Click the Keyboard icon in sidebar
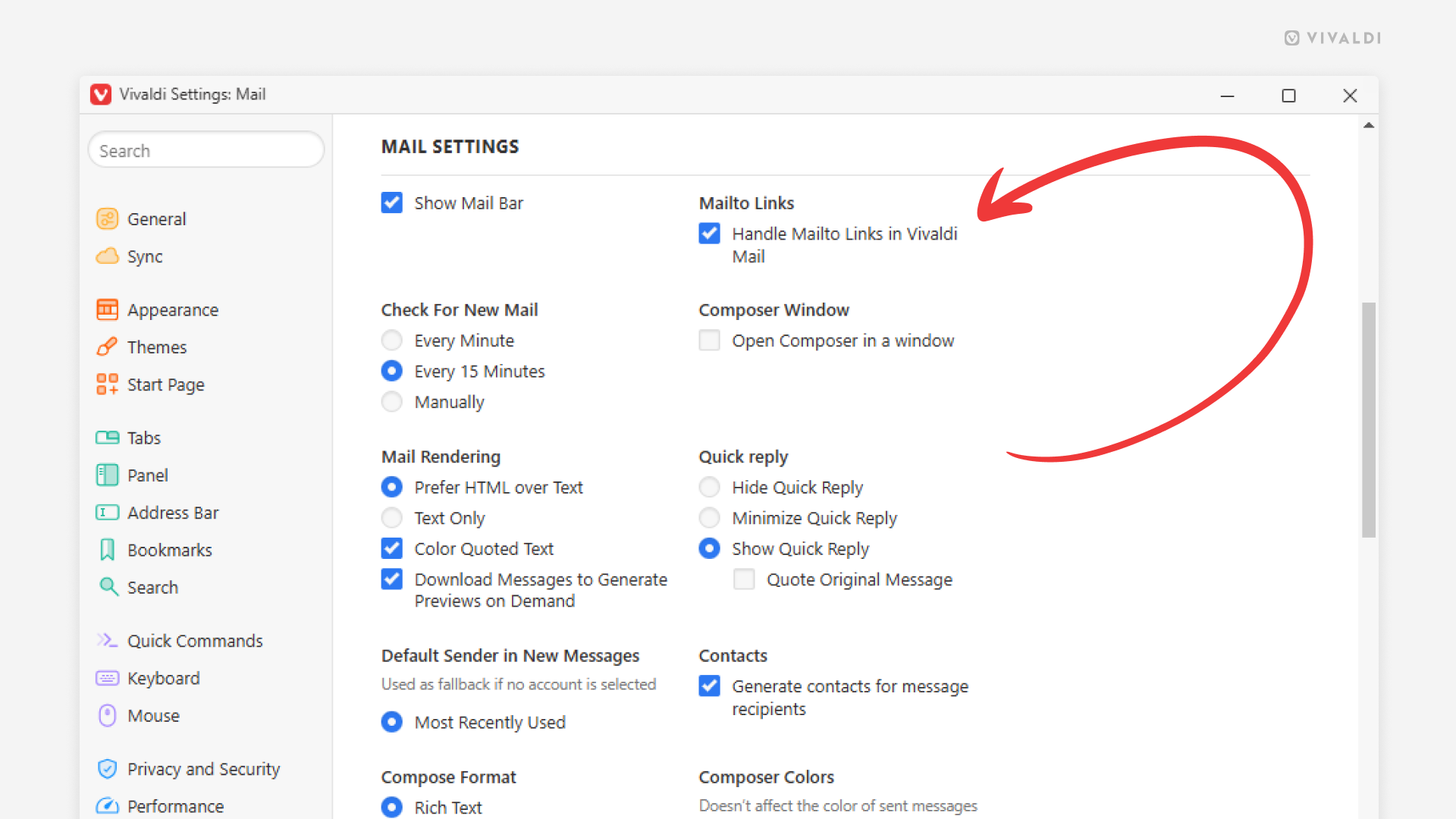This screenshot has height=819, width=1456. pos(107,678)
